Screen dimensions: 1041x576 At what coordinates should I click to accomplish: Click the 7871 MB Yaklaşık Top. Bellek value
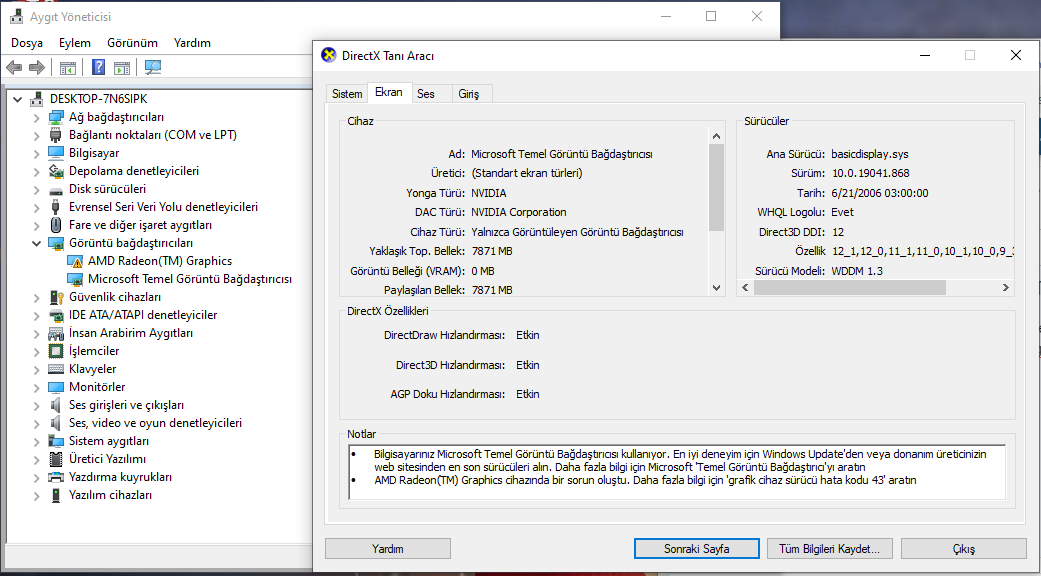point(491,252)
